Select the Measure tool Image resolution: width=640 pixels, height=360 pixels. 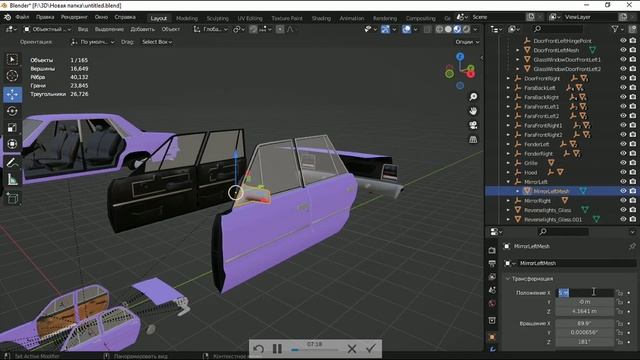pos(12,180)
